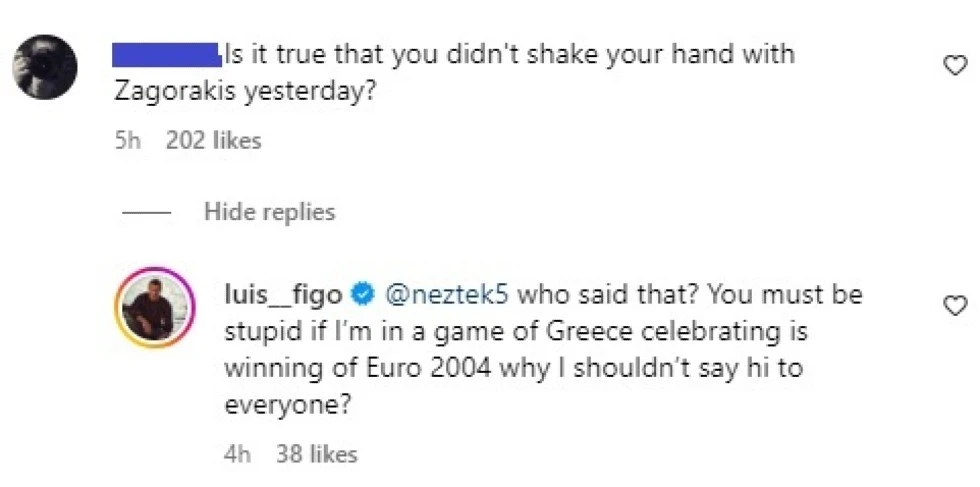Click the dash line before Hide replies
The height and width of the screenshot is (487, 980).
(x=149, y=212)
